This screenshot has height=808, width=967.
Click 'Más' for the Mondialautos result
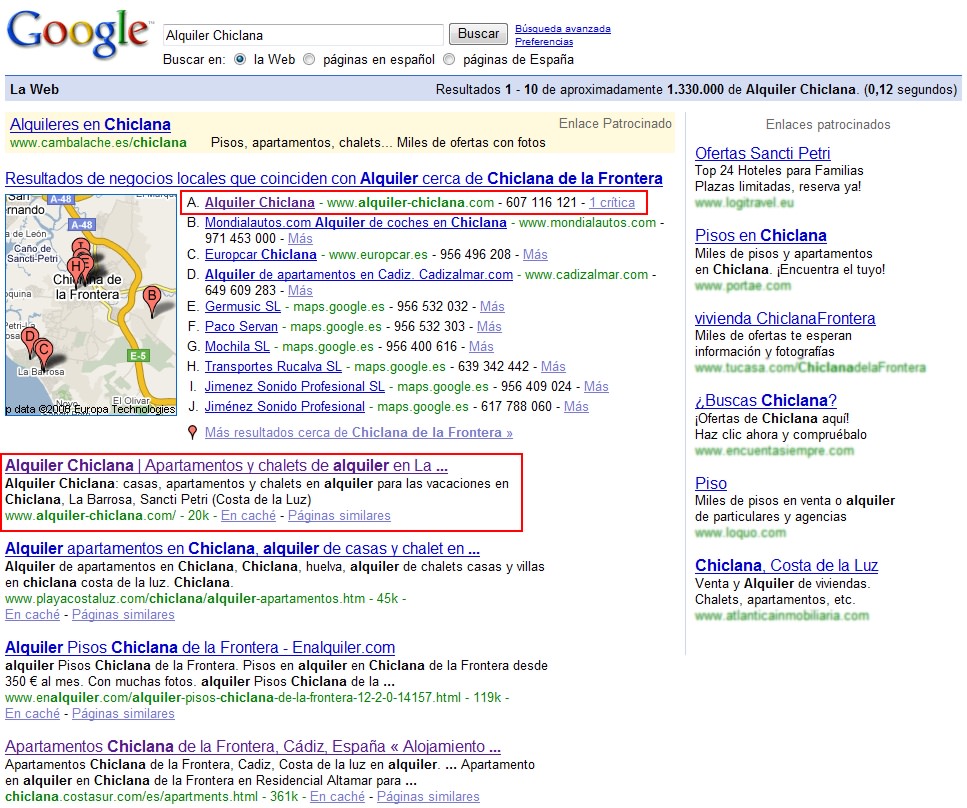tap(300, 239)
